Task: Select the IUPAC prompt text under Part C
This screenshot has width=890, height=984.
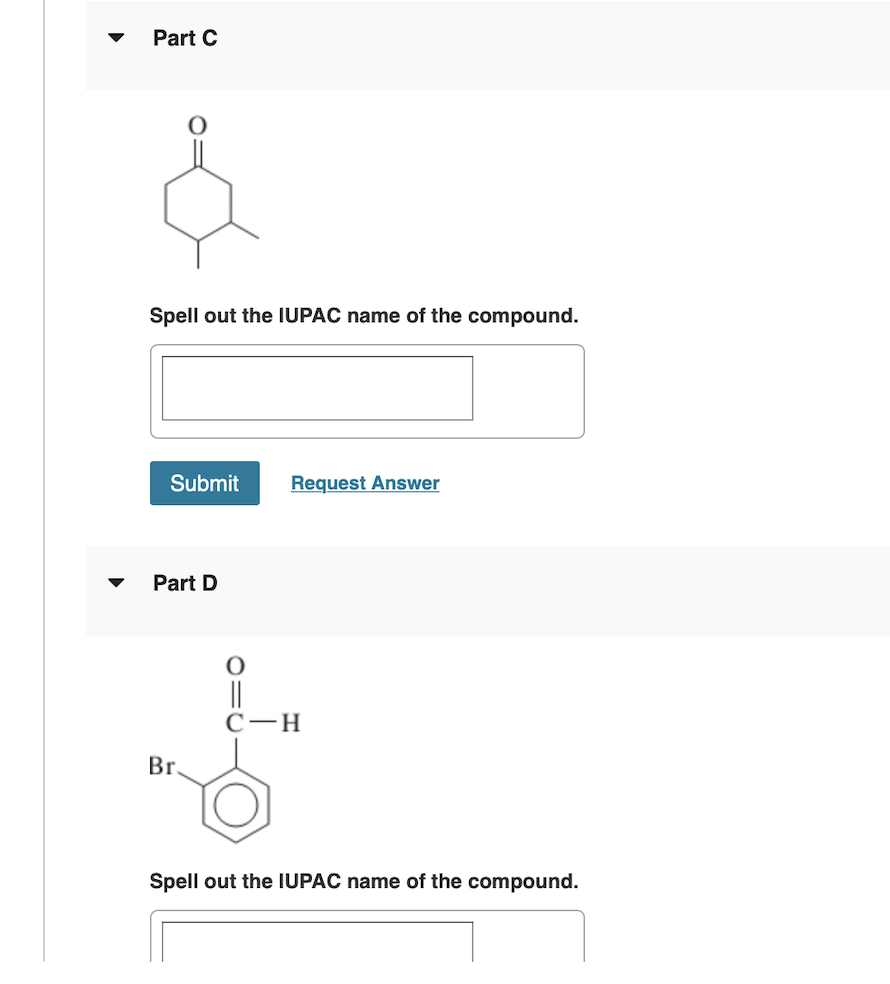Action: pos(364,315)
